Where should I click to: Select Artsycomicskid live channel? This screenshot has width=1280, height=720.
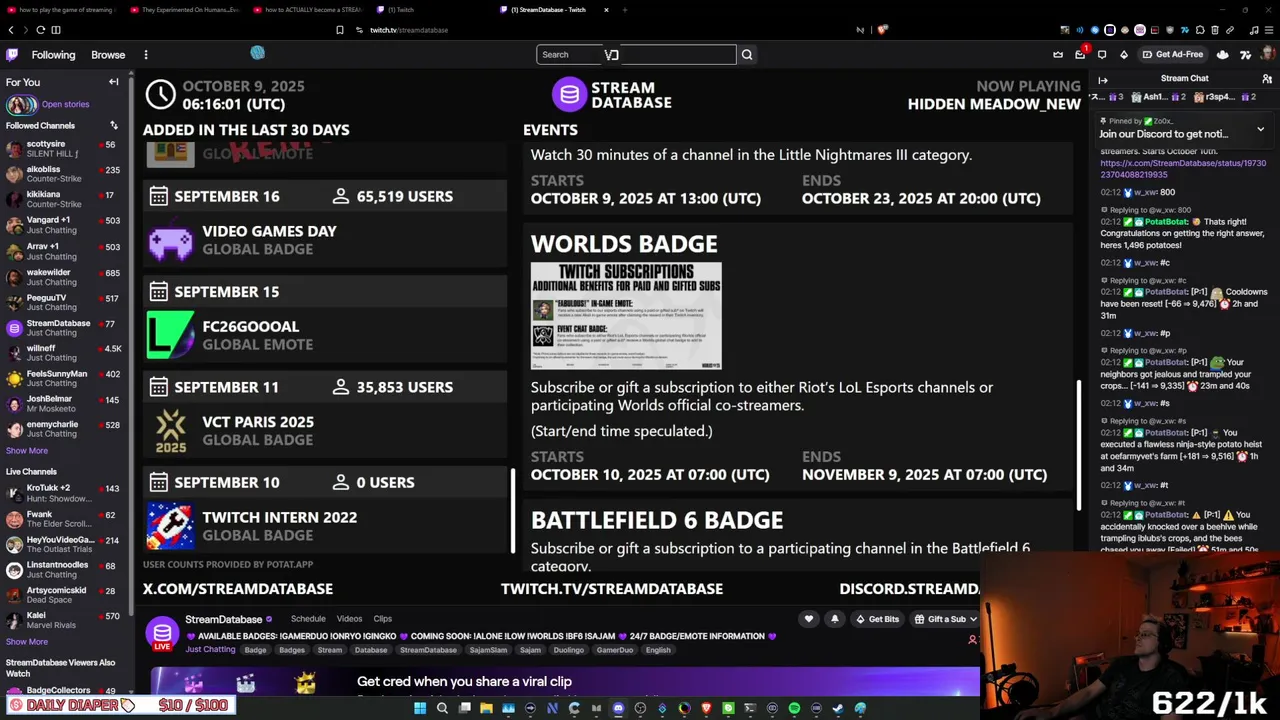pos(65,595)
